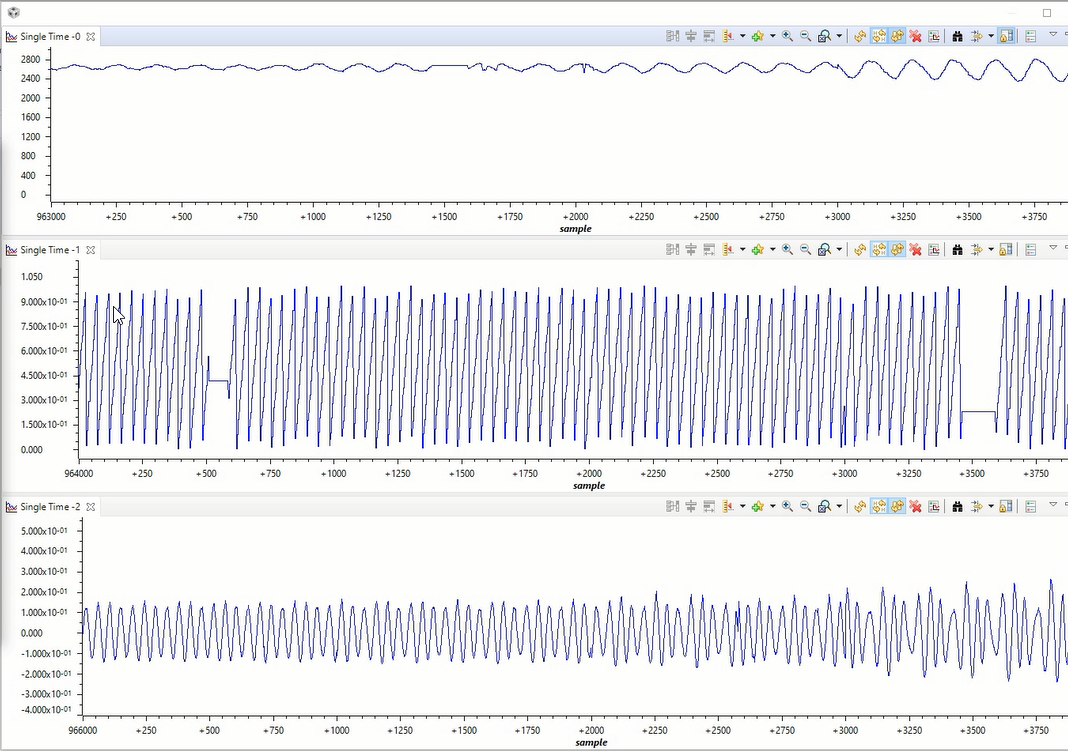The image size is (1068, 751).
Task: Close the Single Time -2 tab
Action: [91, 507]
